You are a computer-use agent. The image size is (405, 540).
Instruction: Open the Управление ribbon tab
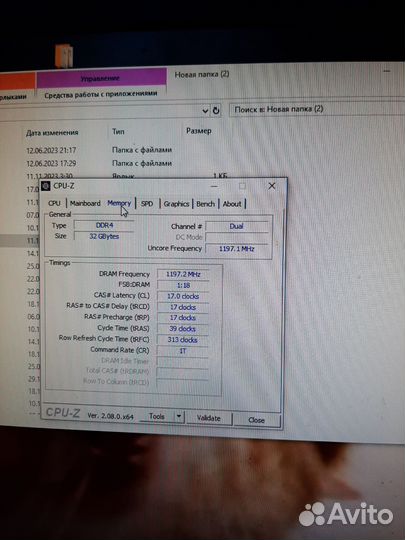(101, 78)
